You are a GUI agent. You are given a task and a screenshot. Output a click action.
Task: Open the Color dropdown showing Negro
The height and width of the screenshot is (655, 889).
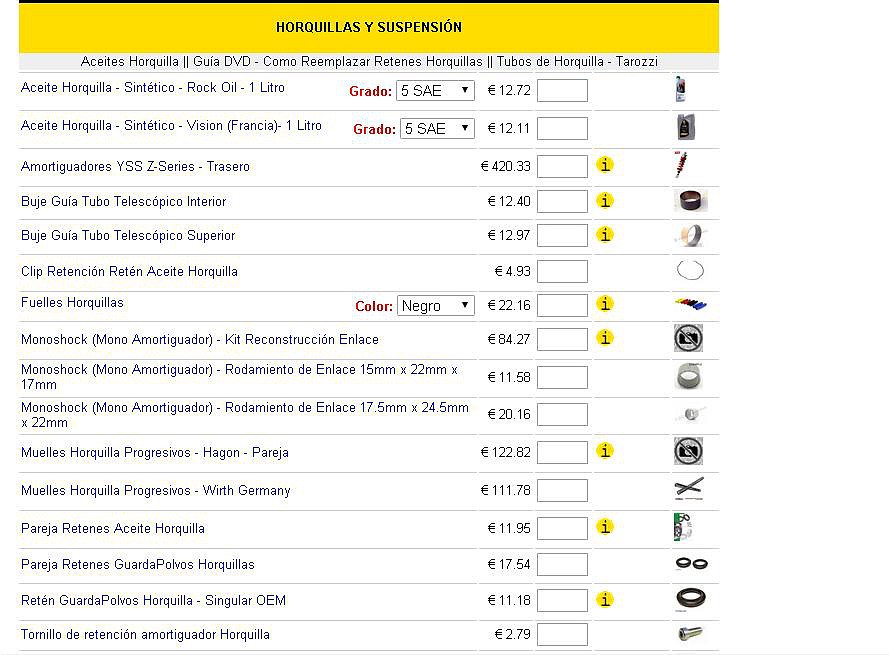point(435,306)
